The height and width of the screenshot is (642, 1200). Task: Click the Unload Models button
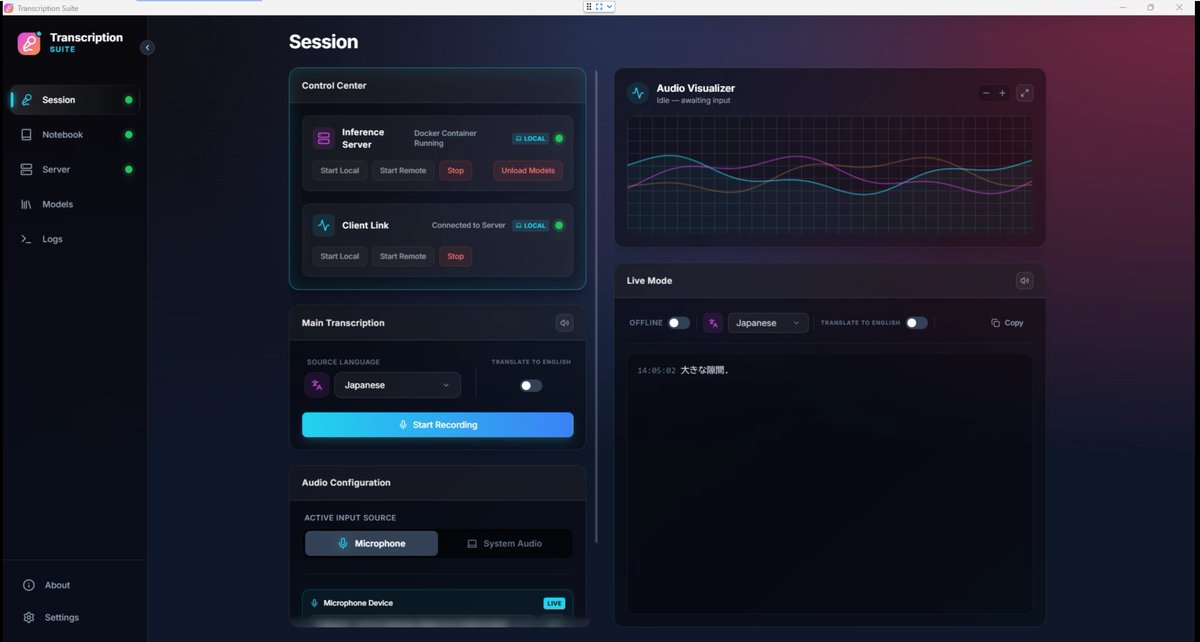pos(528,171)
